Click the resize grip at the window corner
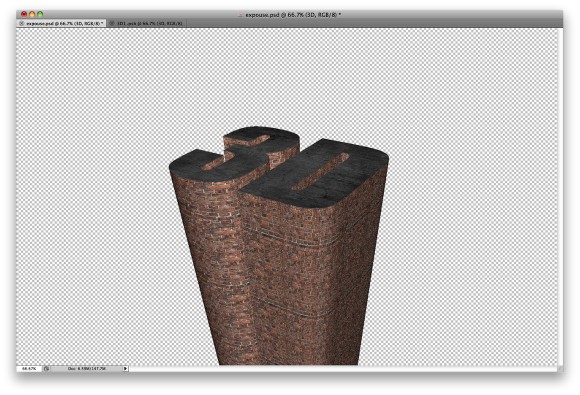Image resolution: width=580 pixels, height=395 pixels. (x=560, y=369)
